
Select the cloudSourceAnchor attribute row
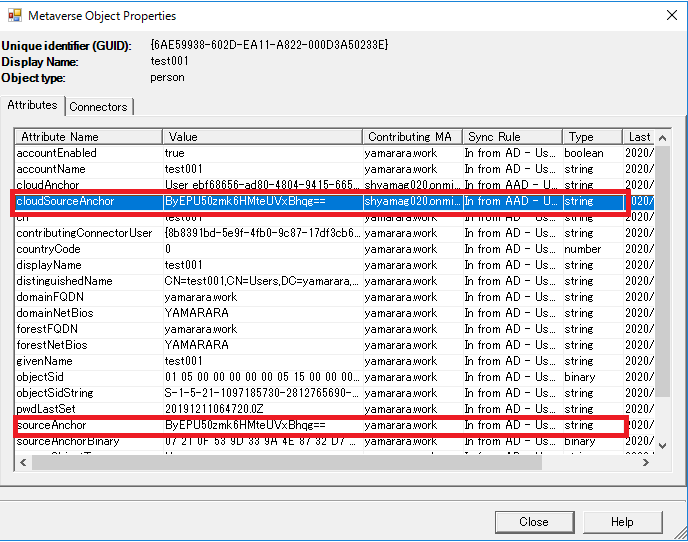tap(335, 201)
